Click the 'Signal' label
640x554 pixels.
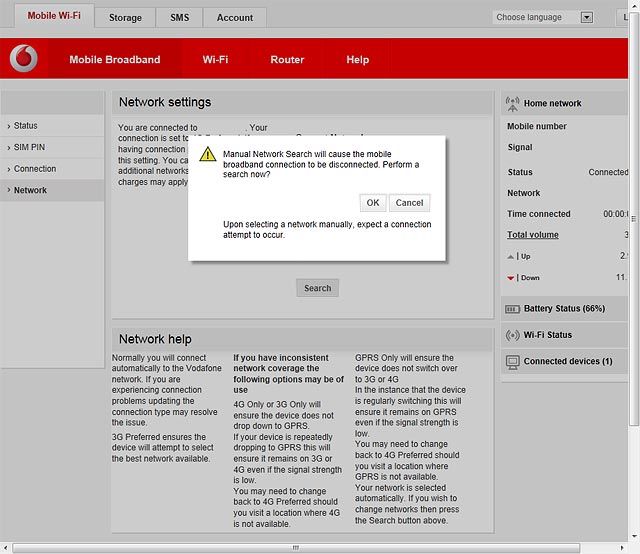tap(520, 147)
